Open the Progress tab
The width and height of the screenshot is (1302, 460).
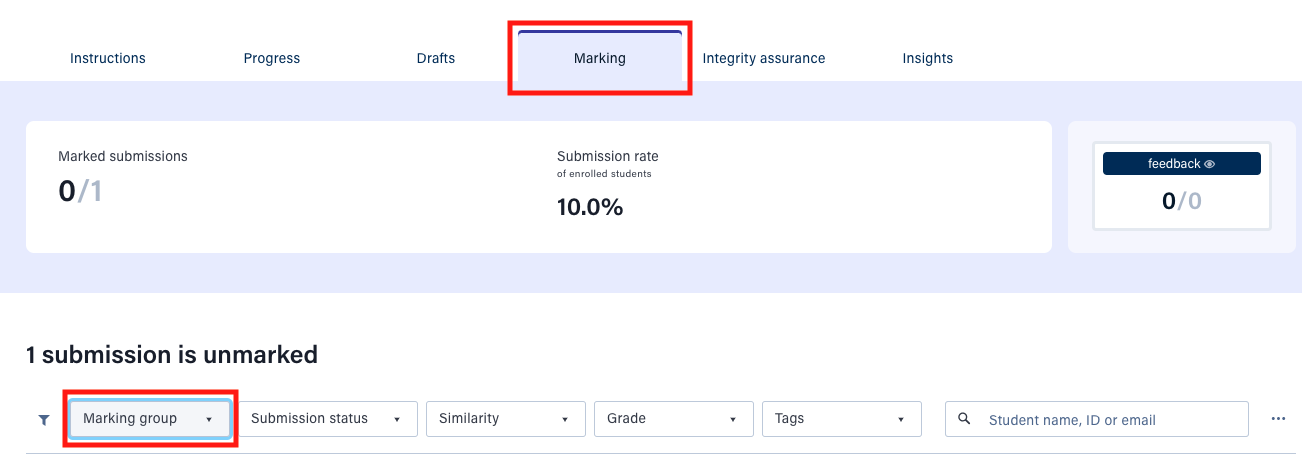(272, 58)
